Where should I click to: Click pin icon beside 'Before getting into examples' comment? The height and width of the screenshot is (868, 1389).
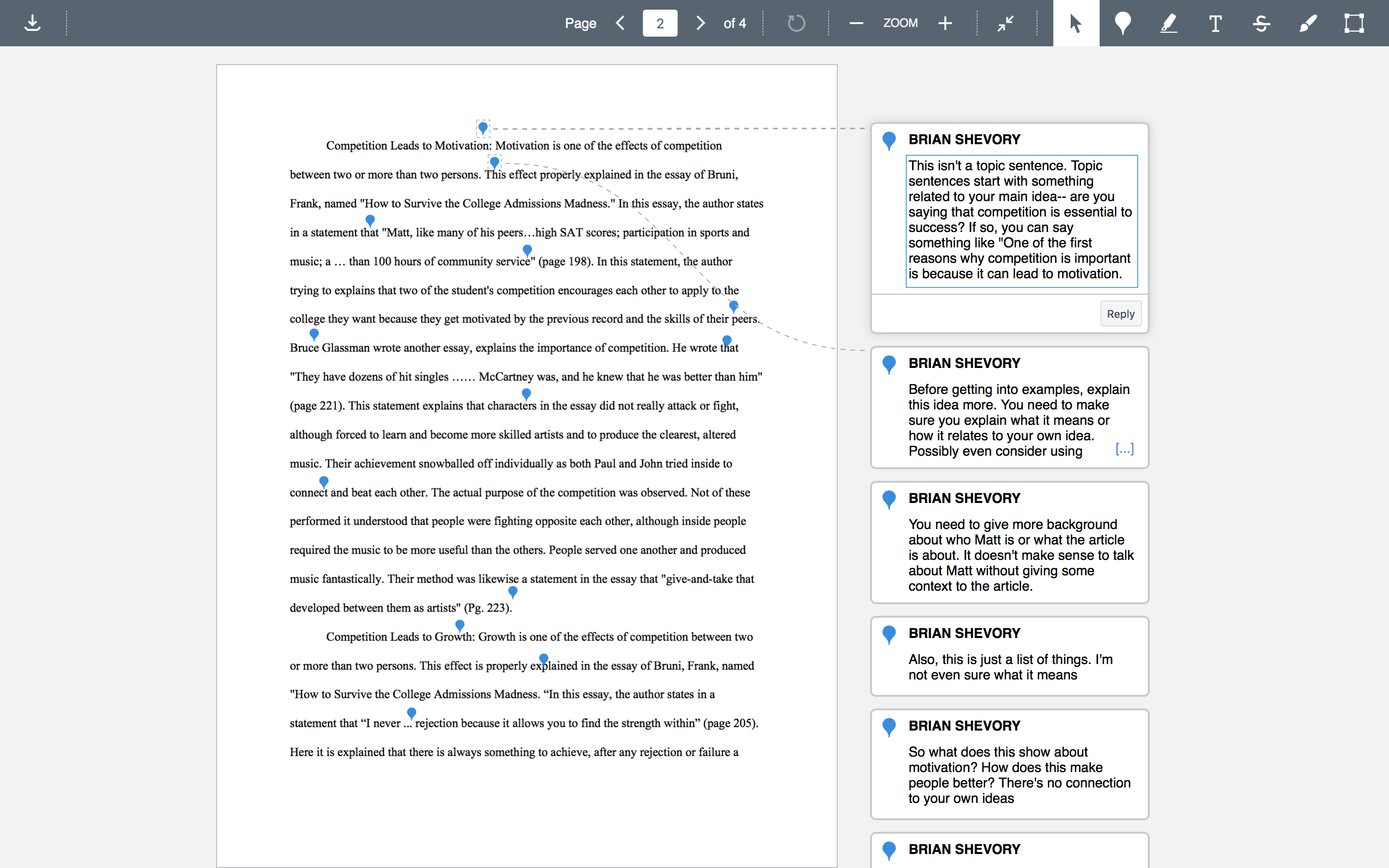coord(889,365)
